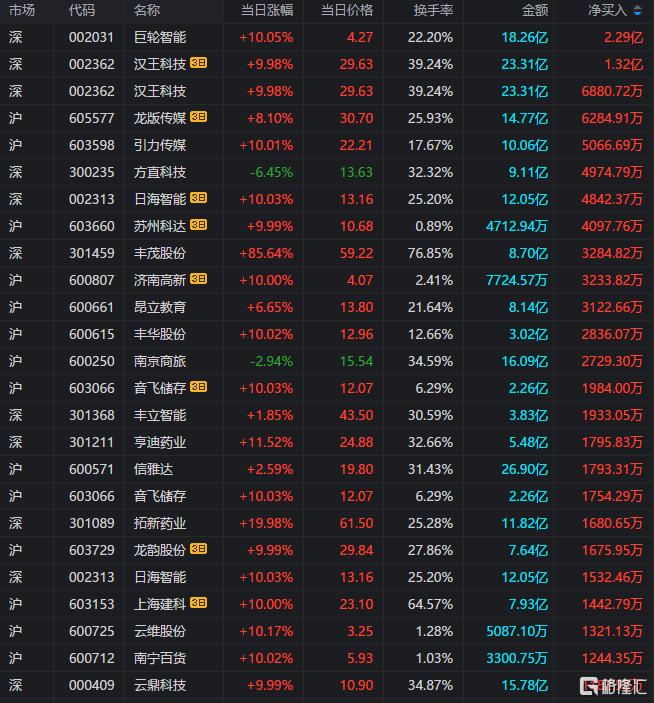Click the 6880.72万 net buy value
654x703 pixels.
(x=612, y=91)
